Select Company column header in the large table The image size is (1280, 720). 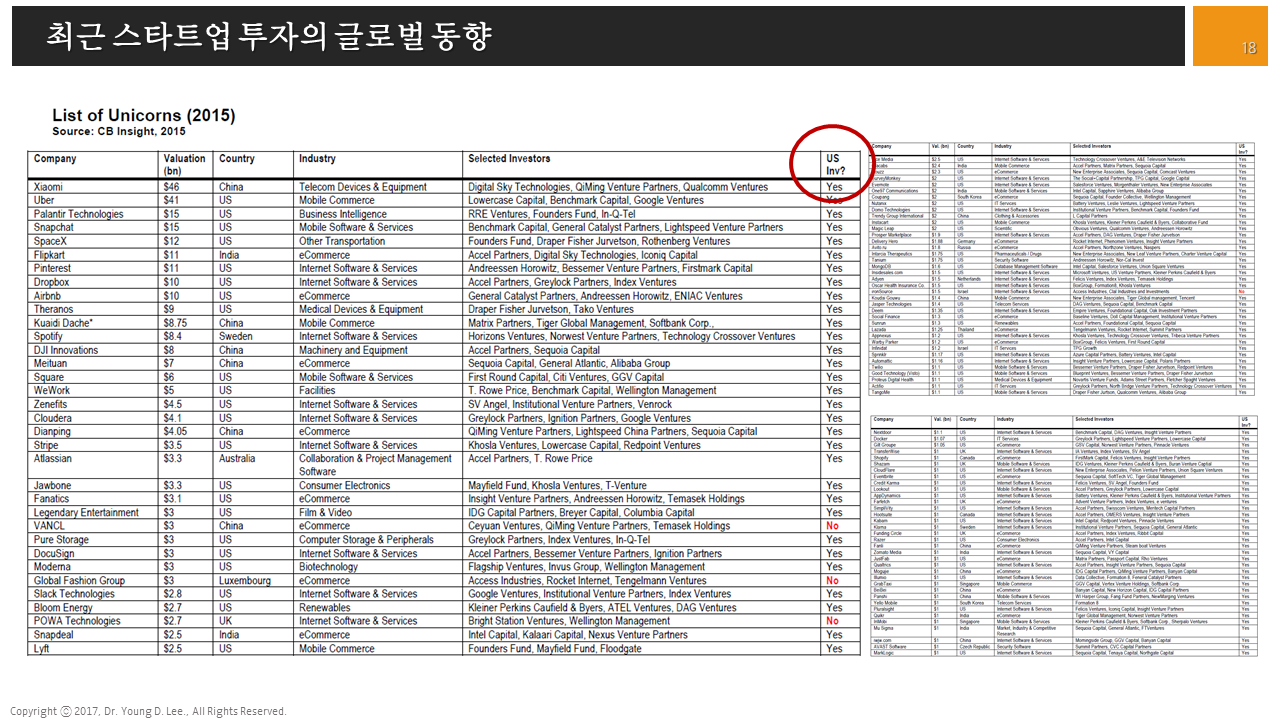coord(55,159)
